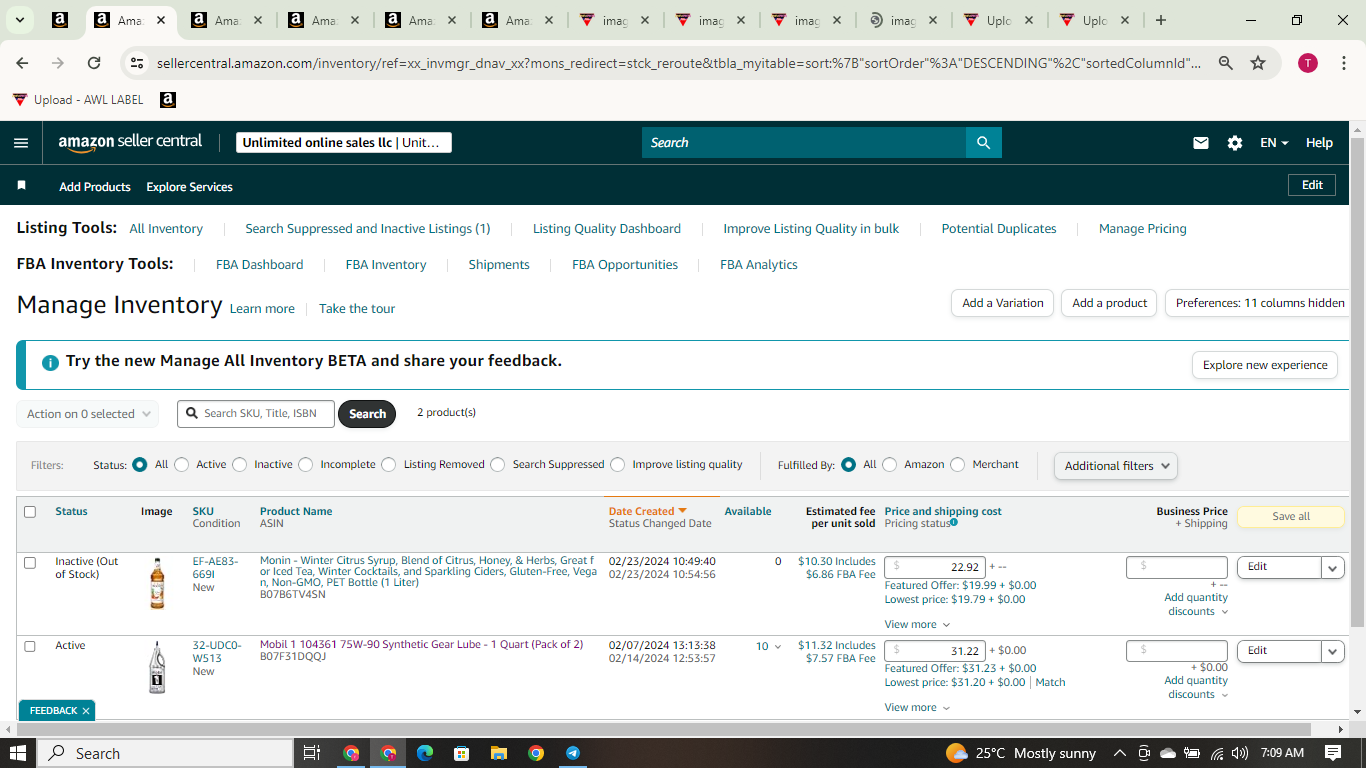Go to FBA Shipments
The width and height of the screenshot is (1366, 768).
pyautogui.click(x=499, y=265)
